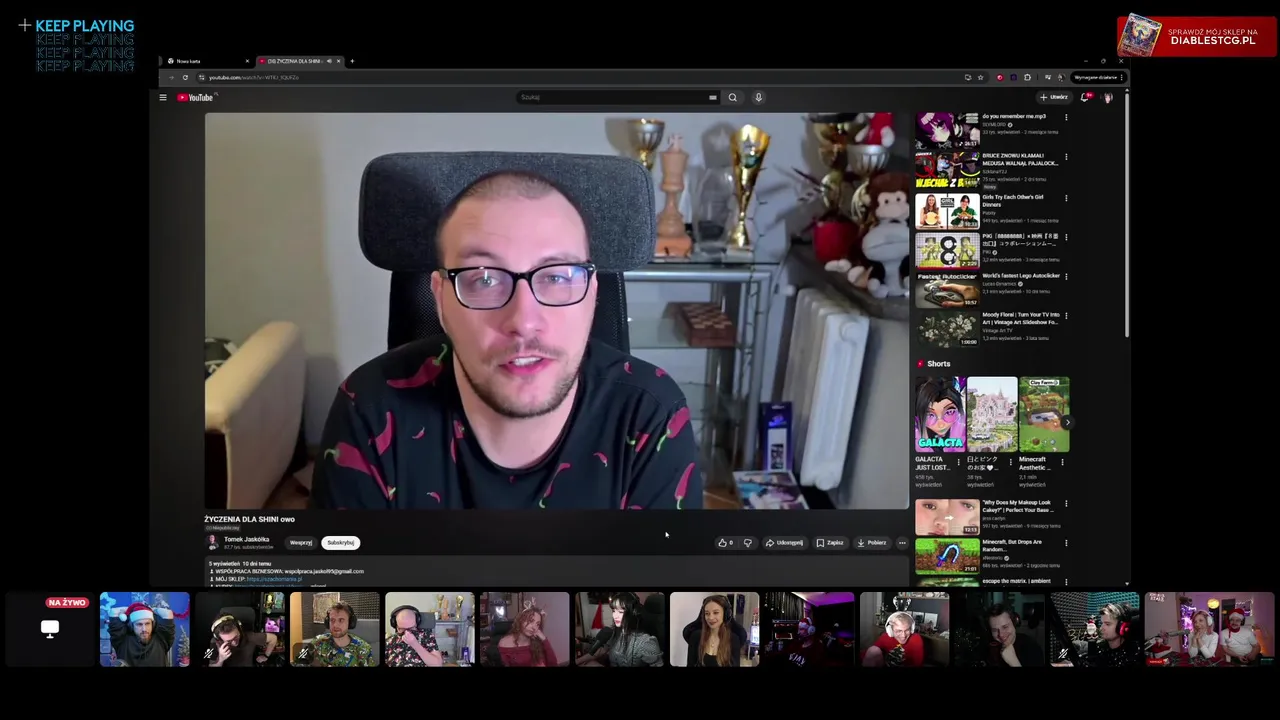The height and width of the screenshot is (720, 1280).
Task: Close the Nowa karta tab
Action: click(x=247, y=61)
